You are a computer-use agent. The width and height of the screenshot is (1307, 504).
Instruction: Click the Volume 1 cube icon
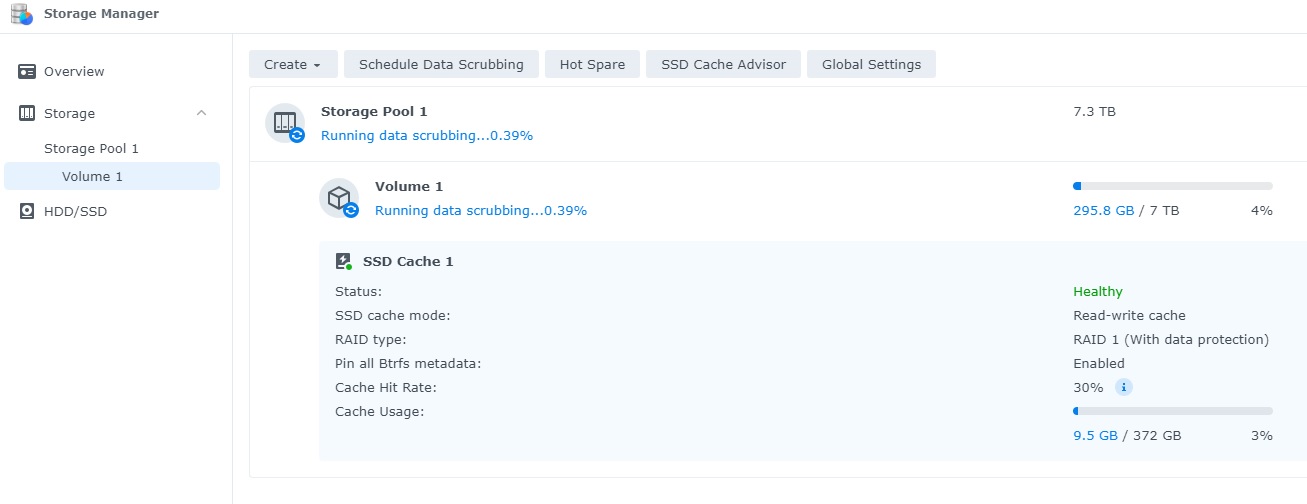coord(339,198)
